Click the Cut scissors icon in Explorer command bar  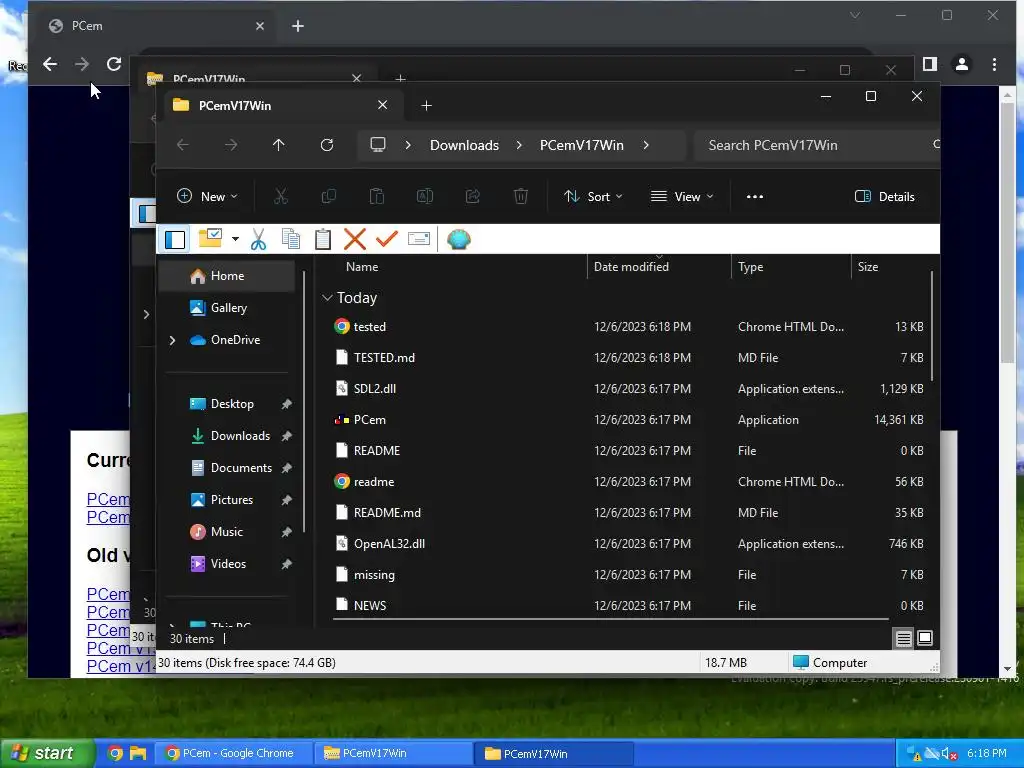coord(281,197)
